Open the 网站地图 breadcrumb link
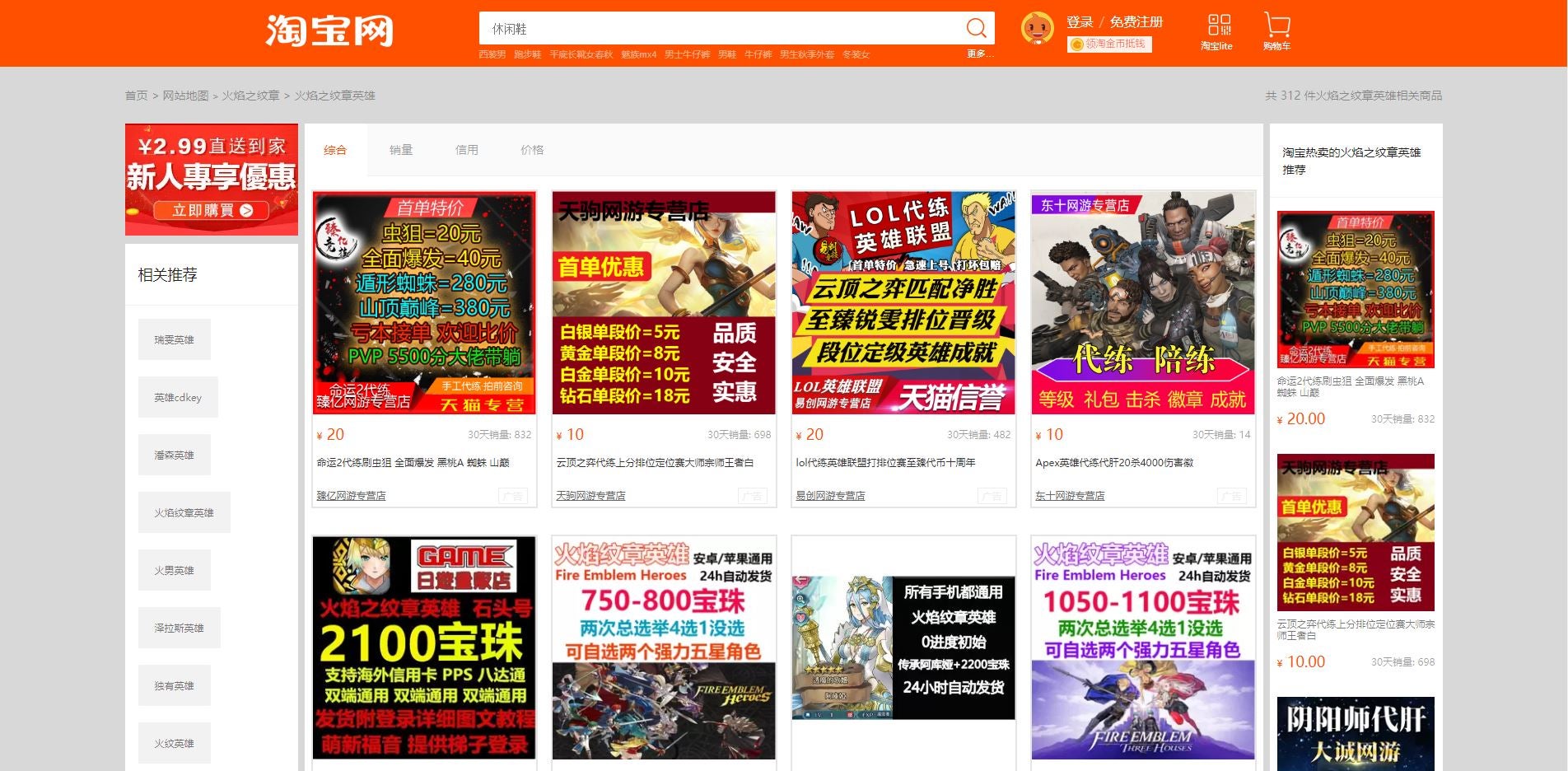The width and height of the screenshot is (1568, 771). 185,96
